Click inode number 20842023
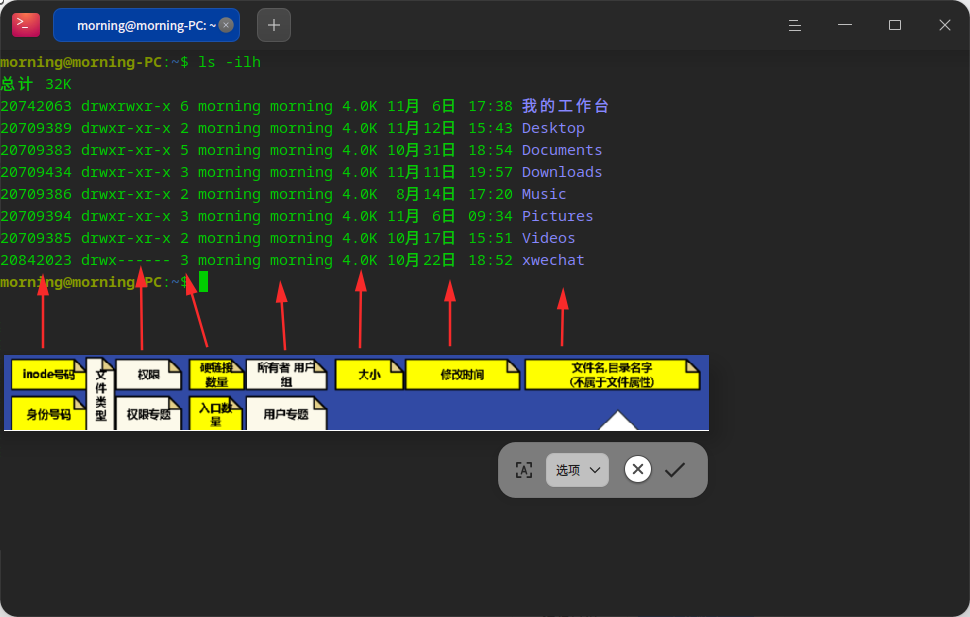Screen dimensions: 970x617 [36, 260]
